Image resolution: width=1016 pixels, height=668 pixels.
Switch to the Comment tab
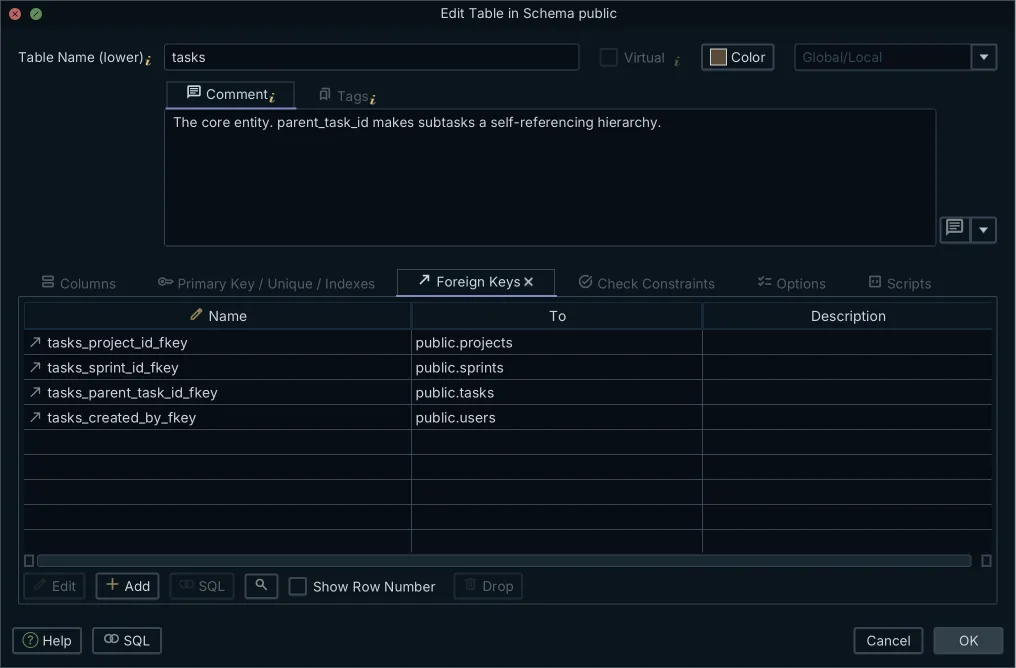(x=231, y=95)
